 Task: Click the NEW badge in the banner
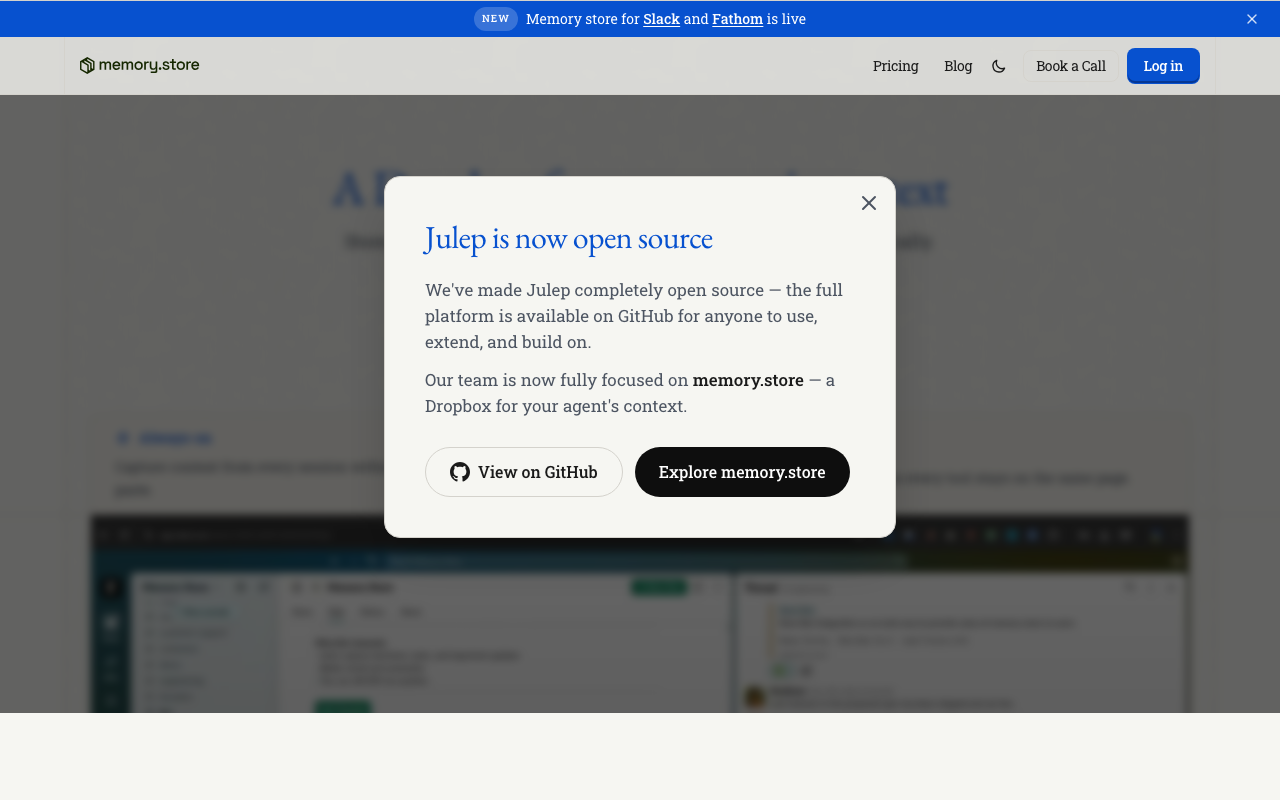[496, 18]
